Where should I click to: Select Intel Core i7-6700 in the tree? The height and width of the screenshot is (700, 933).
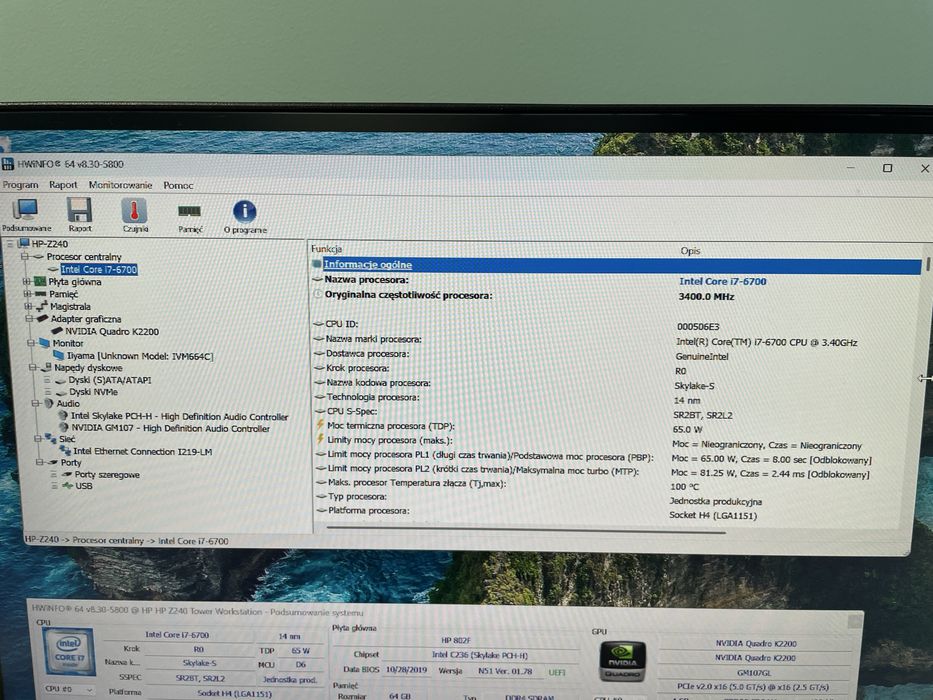[x=99, y=269]
